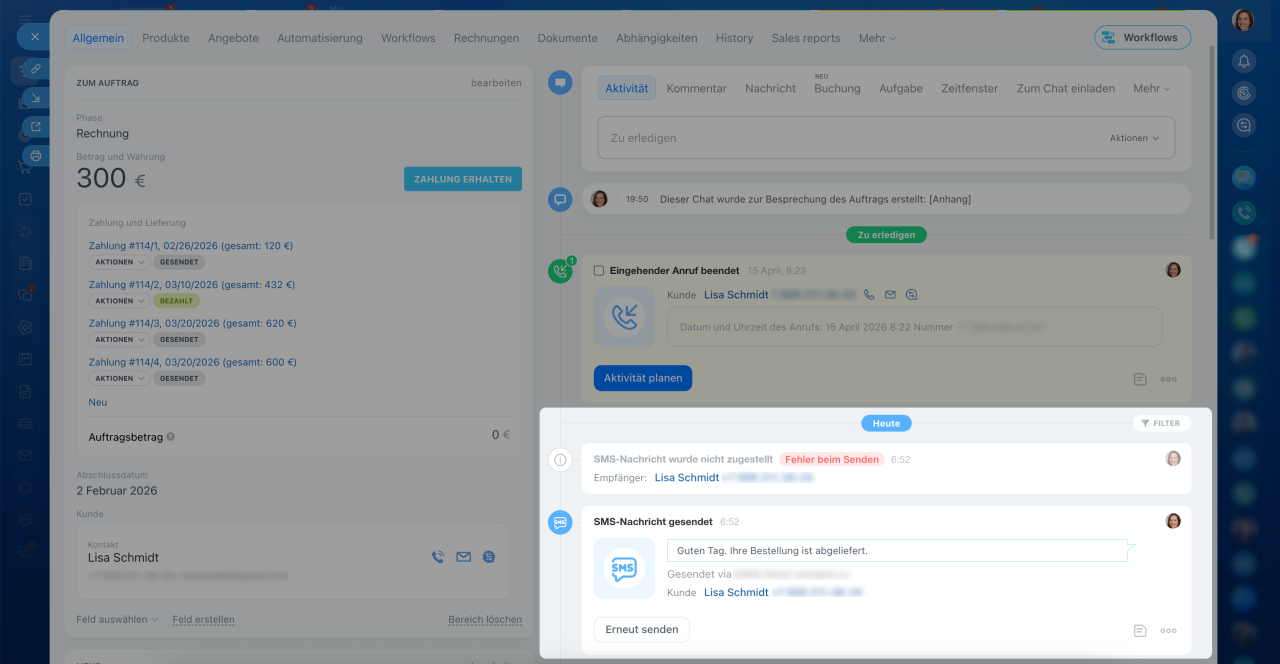Click phone icon next to Kunde Lisa Schmidt in call card
Viewport: 1280px width, 664px height.
click(x=869, y=295)
